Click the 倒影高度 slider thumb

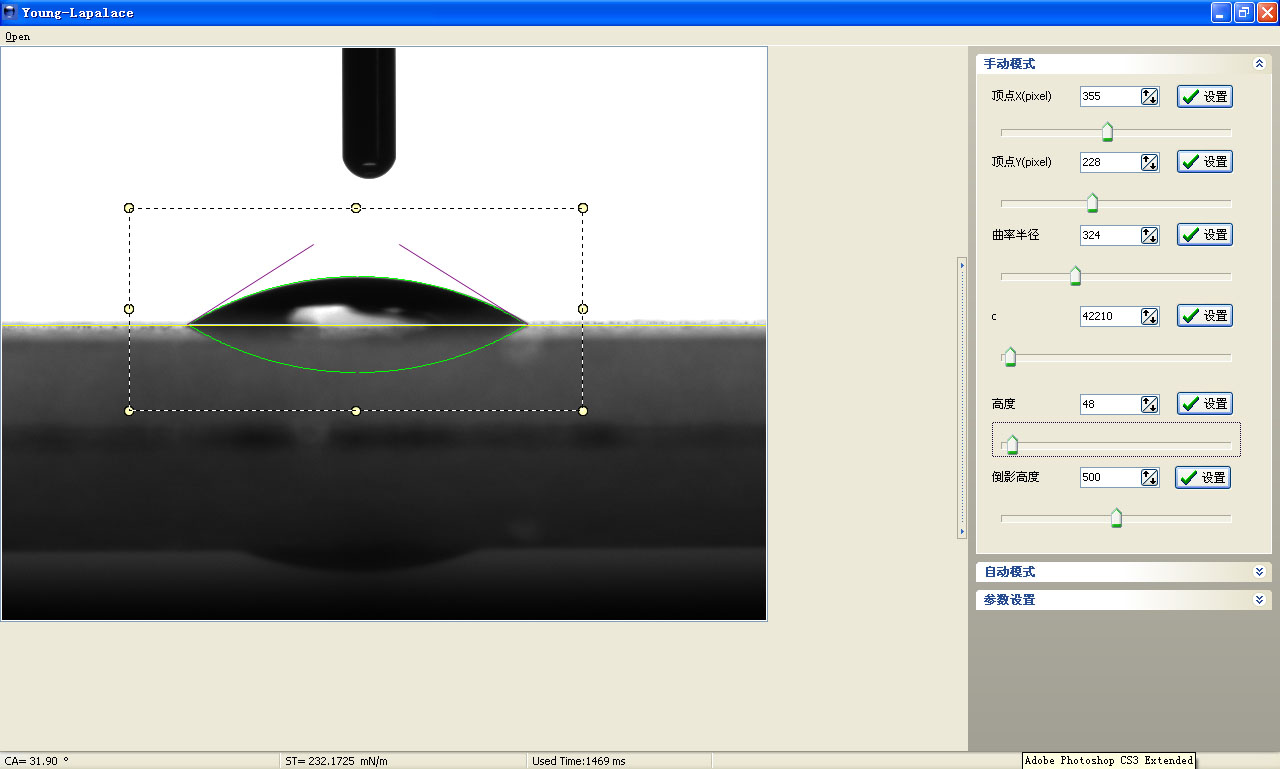1116,518
